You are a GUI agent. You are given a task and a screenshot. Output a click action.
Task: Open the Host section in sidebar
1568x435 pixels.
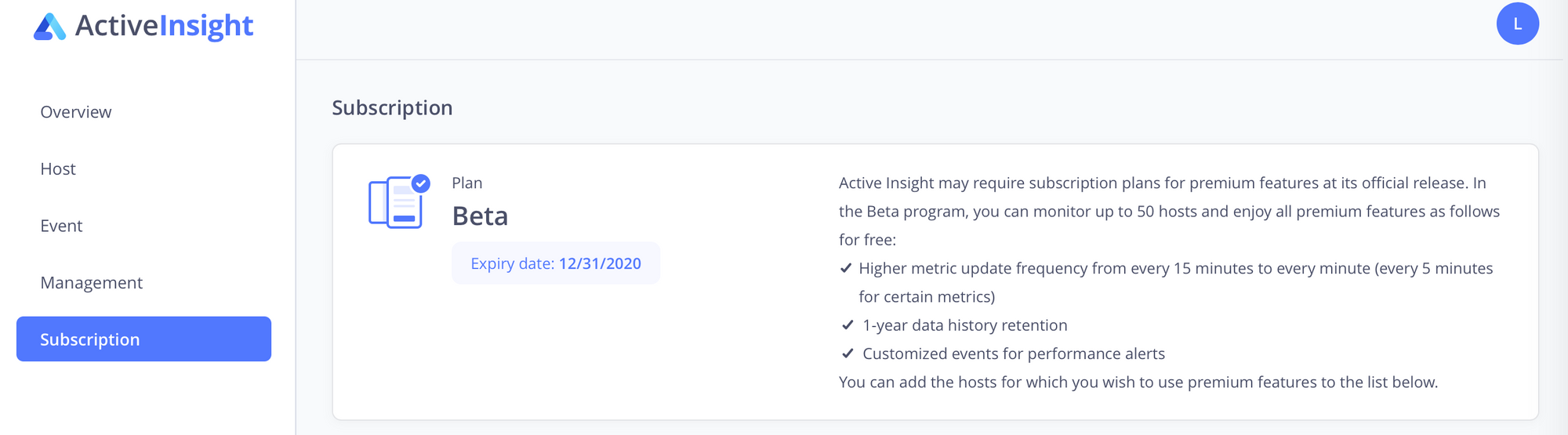[x=58, y=169]
